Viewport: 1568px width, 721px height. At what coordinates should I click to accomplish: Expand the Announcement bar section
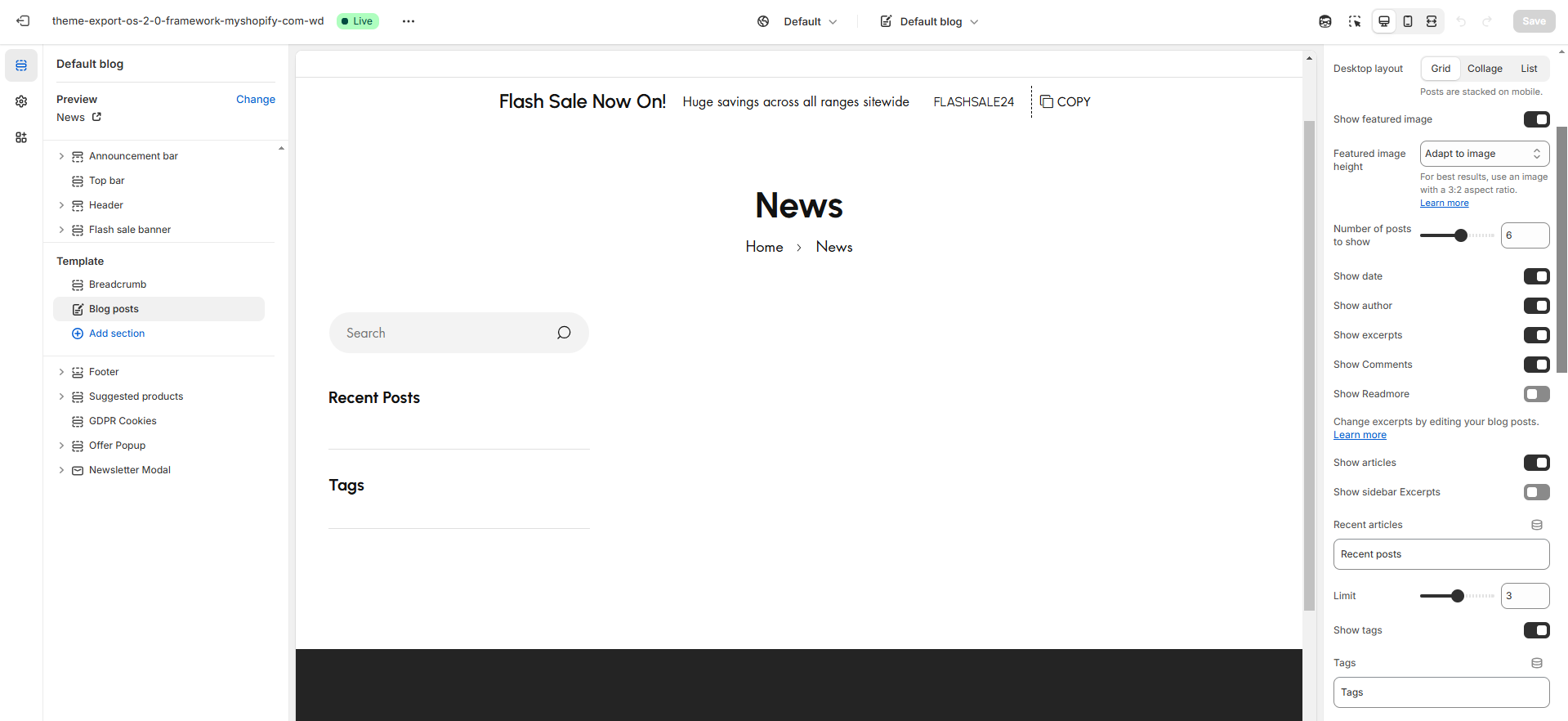tap(61, 156)
